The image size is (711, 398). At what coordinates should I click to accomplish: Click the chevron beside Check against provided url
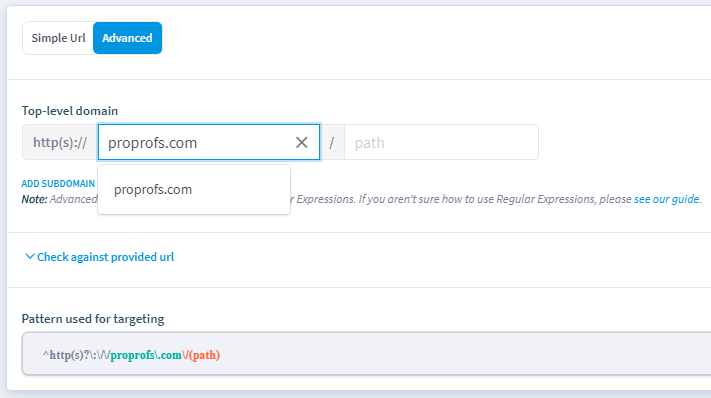point(29,257)
